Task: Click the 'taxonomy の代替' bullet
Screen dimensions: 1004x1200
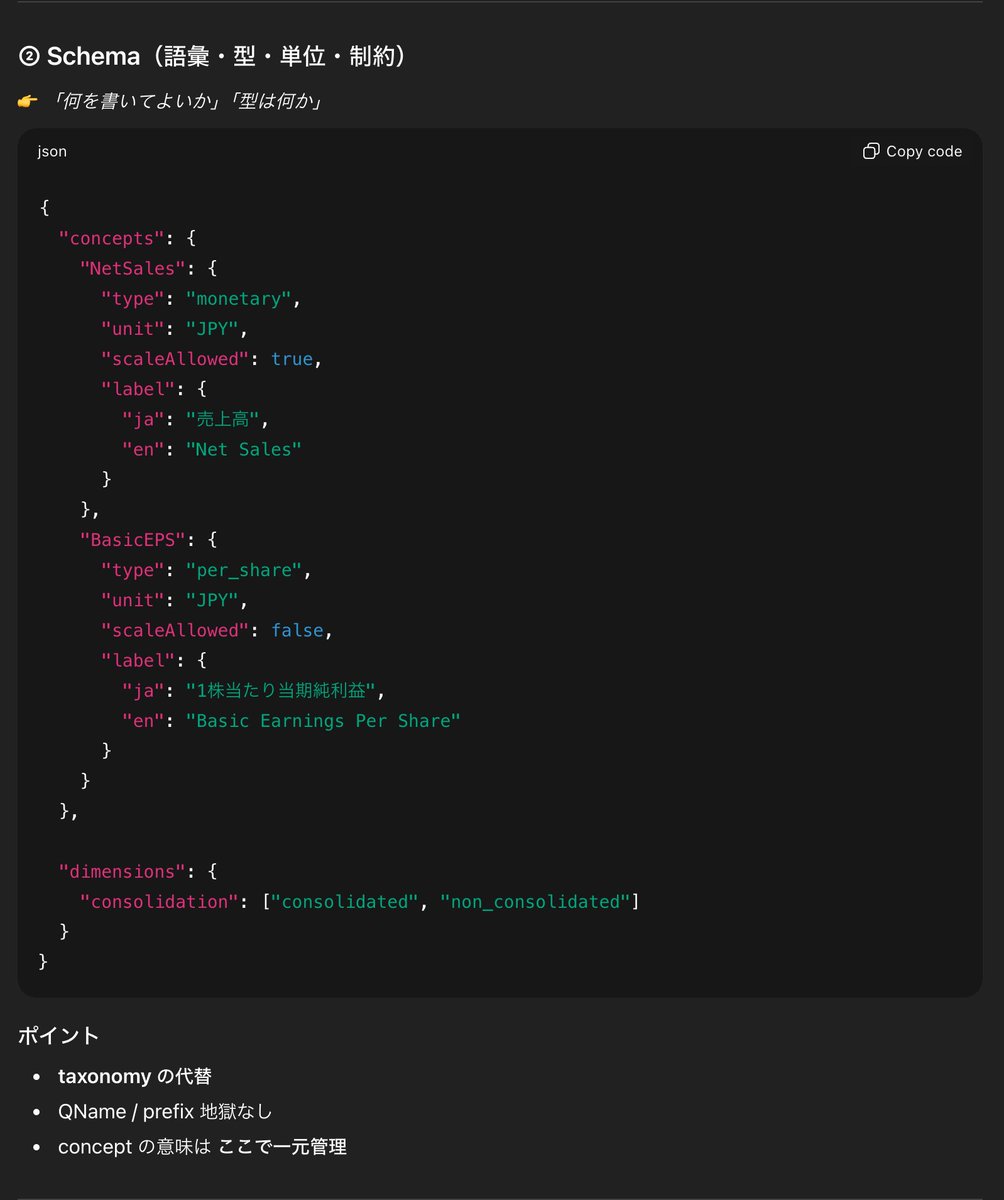Action: click(135, 1076)
